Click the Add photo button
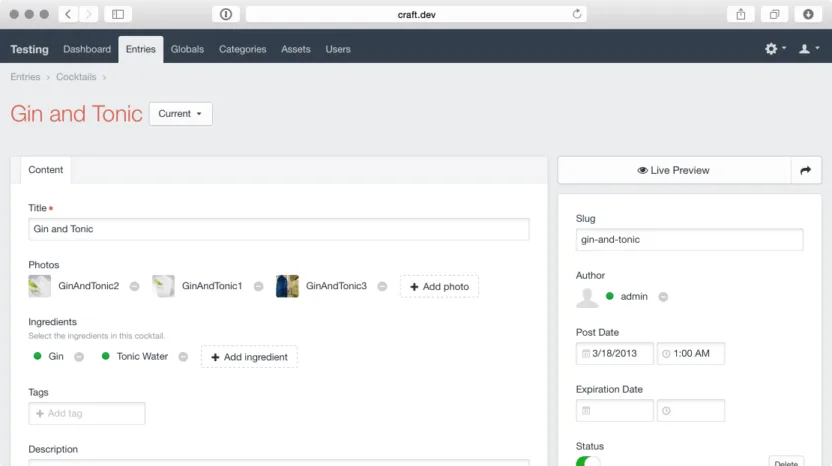This screenshot has width=832, height=466. (439, 287)
